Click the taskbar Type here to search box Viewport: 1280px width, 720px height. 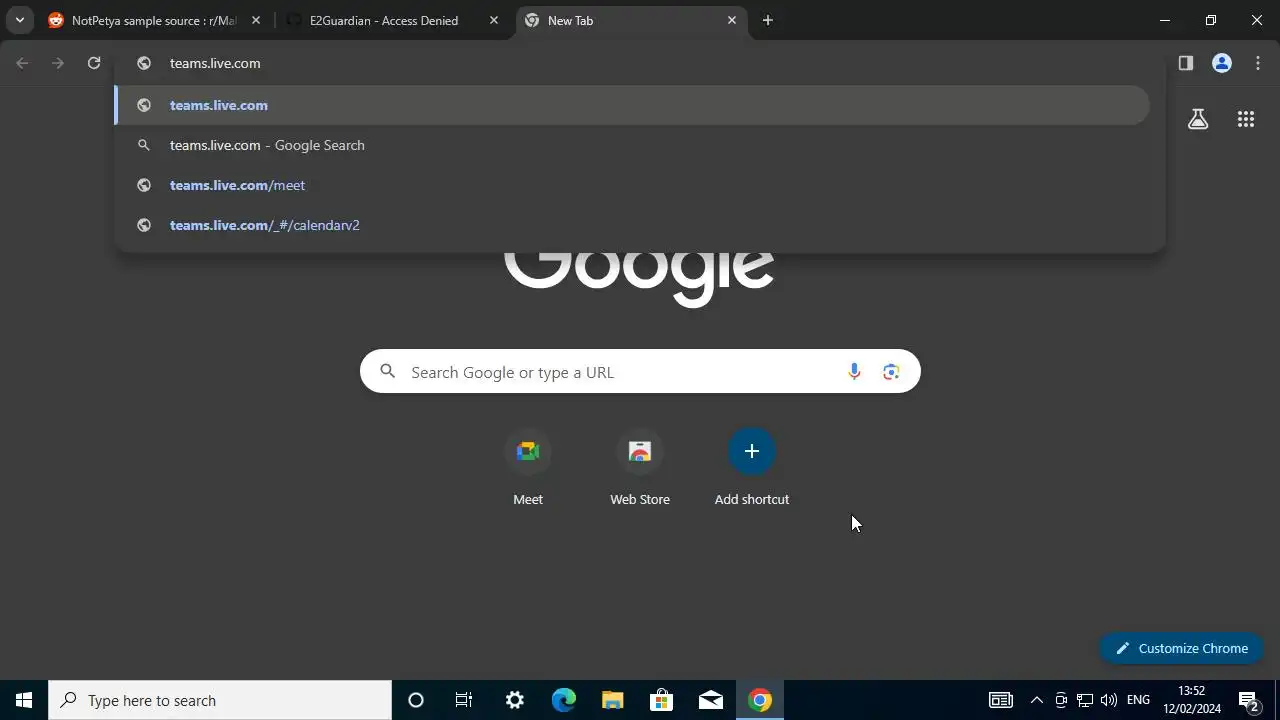click(x=220, y=700)
